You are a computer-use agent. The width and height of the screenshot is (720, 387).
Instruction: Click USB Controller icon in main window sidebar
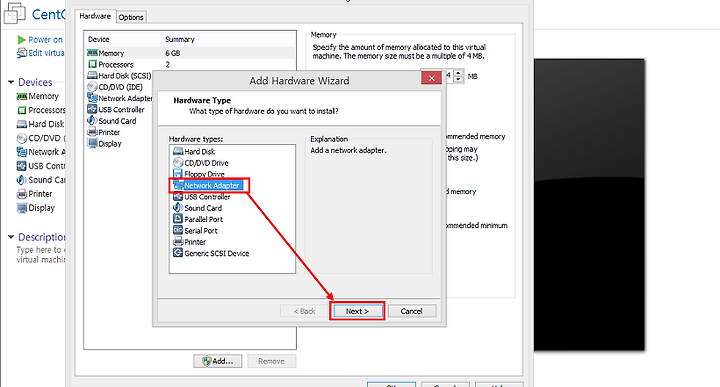(22, 166)
